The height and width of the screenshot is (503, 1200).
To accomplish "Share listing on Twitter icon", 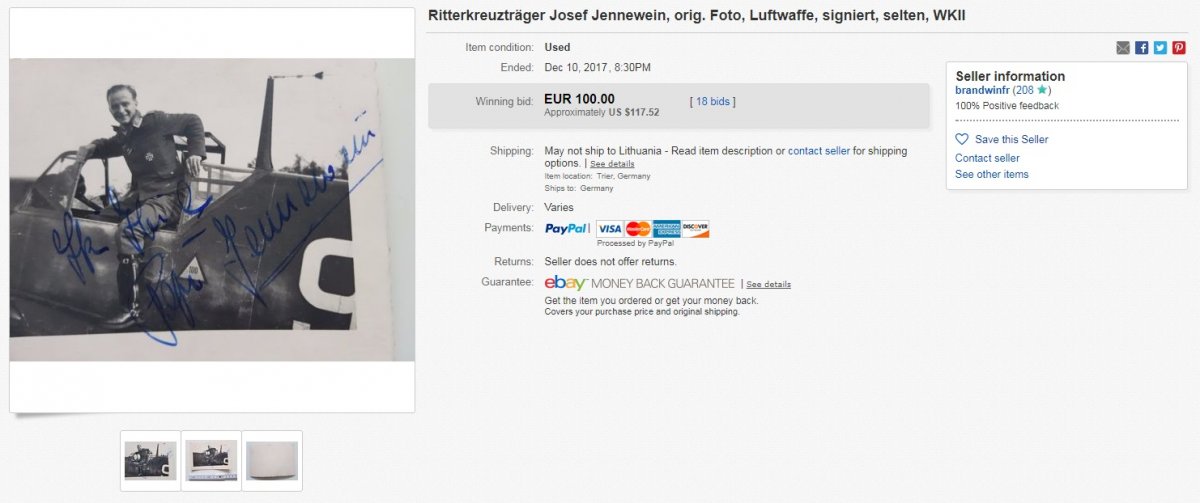I will point(1160,48).
